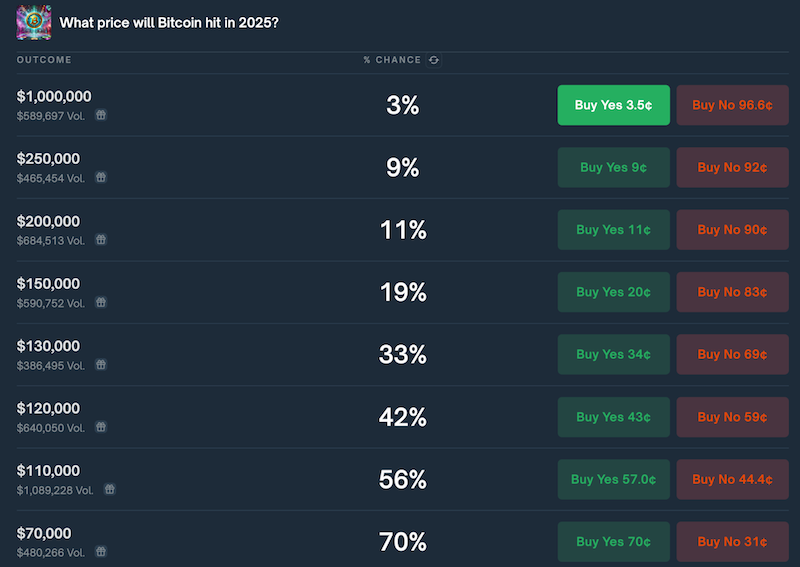Click the gift icon beside $1,000,000 volume
This screenshot has height=567, width=800.
[101, 115]
